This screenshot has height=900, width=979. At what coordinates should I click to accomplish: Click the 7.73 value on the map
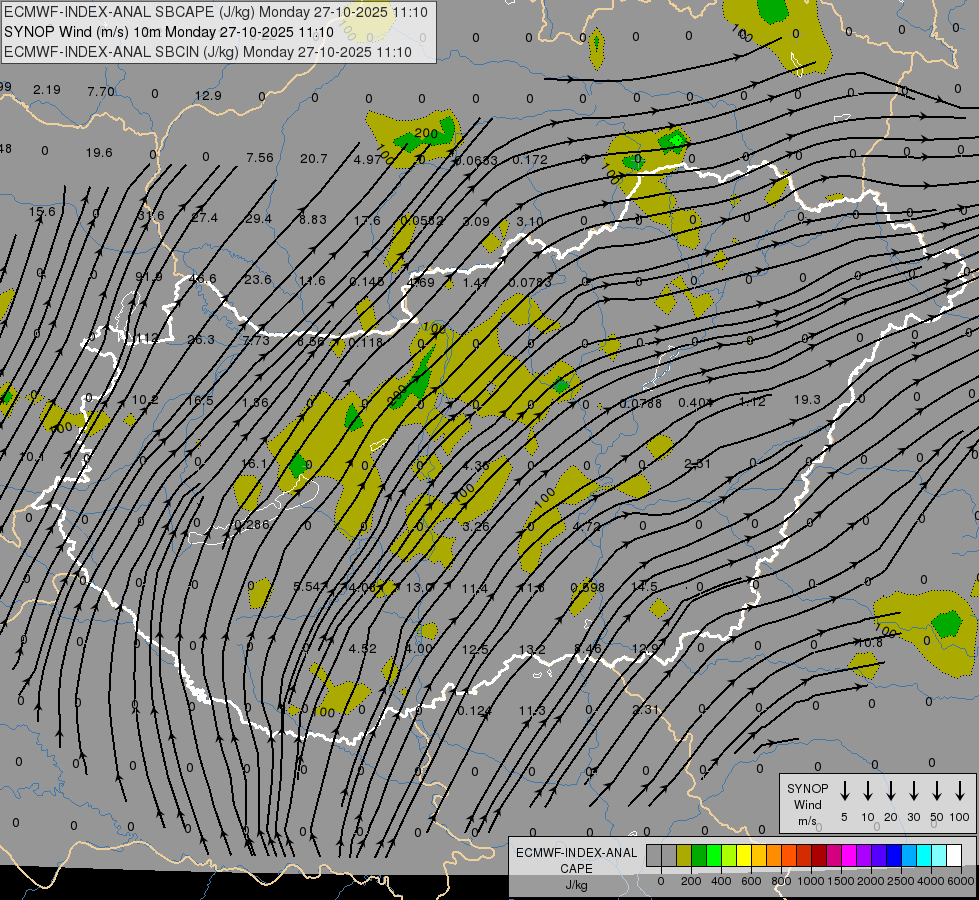(256, 340)
